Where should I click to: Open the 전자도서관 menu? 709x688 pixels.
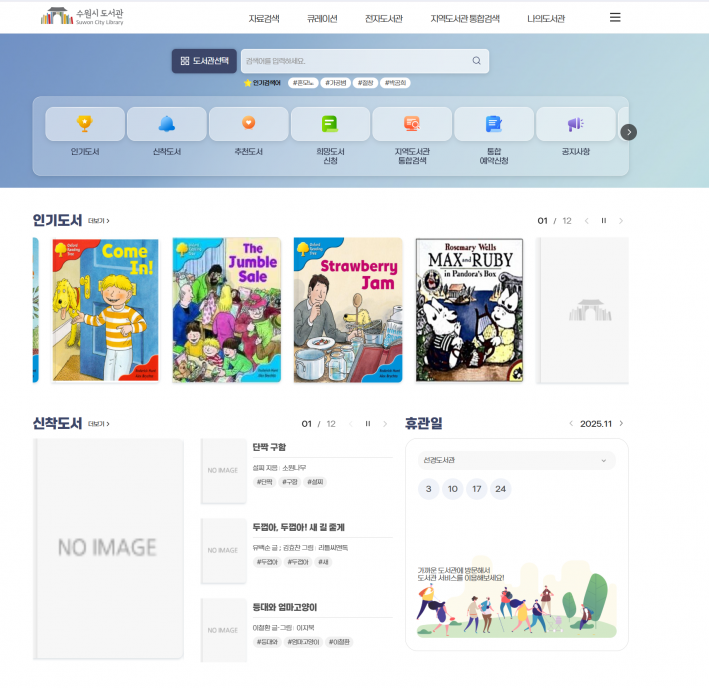(x=383, y=19)
